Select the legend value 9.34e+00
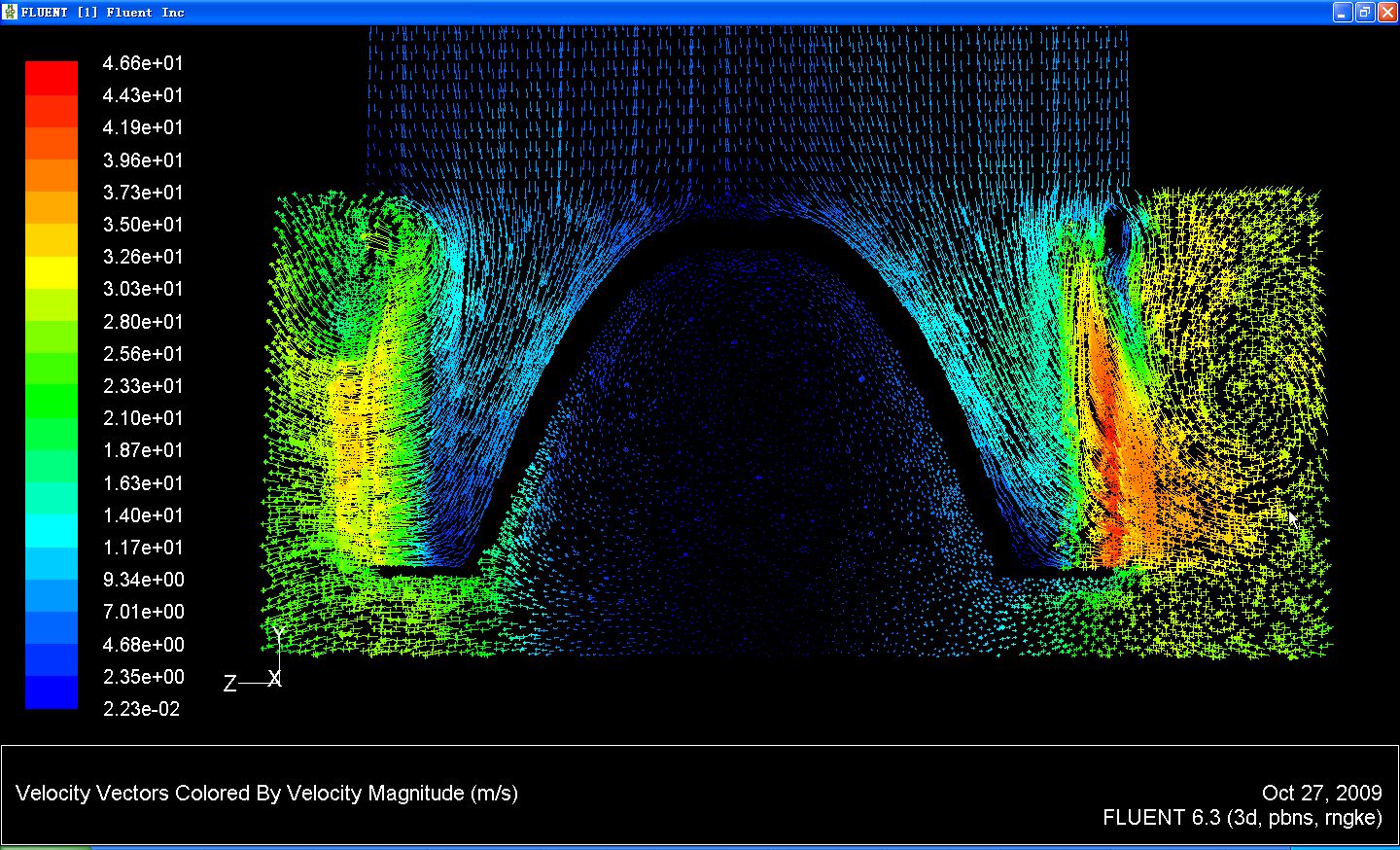This screenshot has height=850, width=1400. click(x=143, y=580)
